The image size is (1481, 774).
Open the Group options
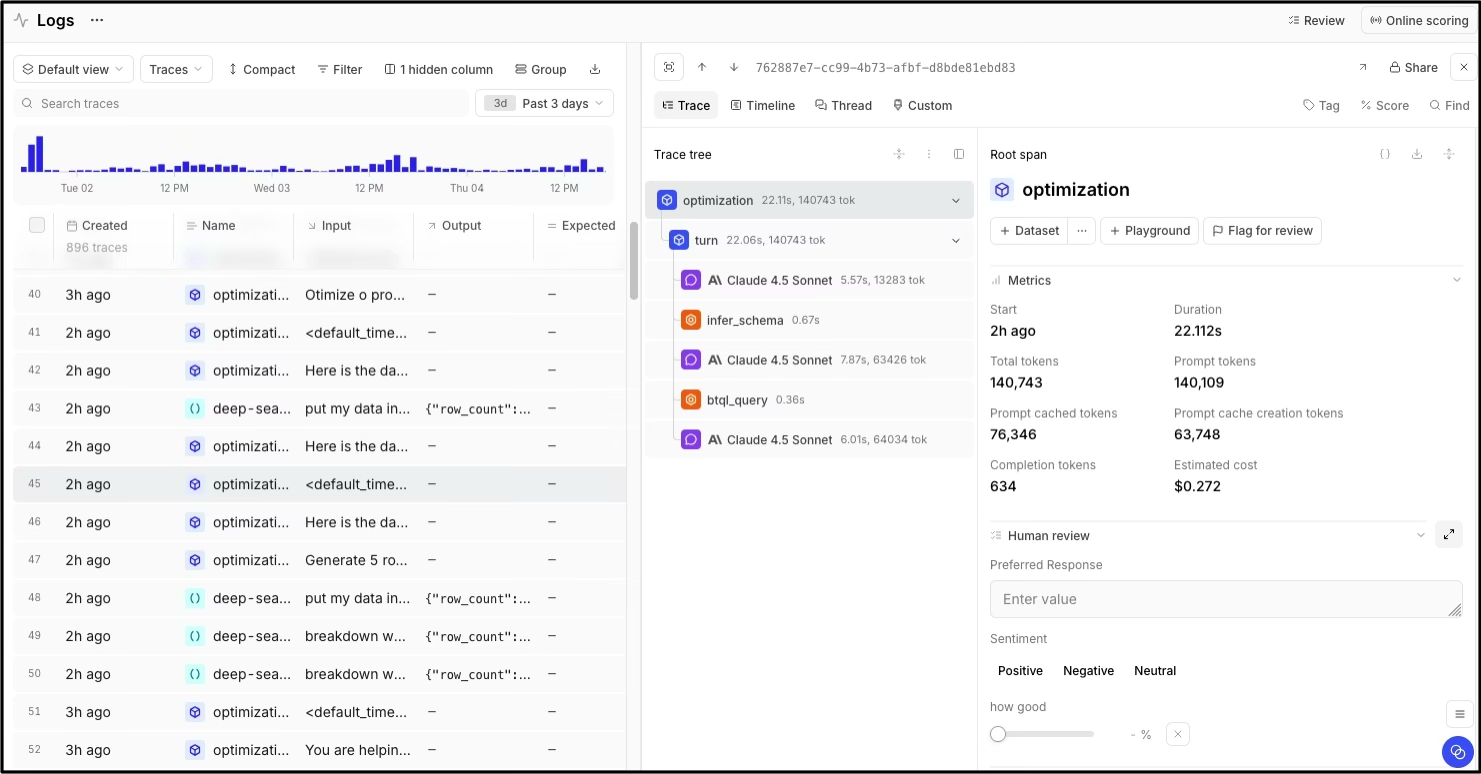(541, 69)
